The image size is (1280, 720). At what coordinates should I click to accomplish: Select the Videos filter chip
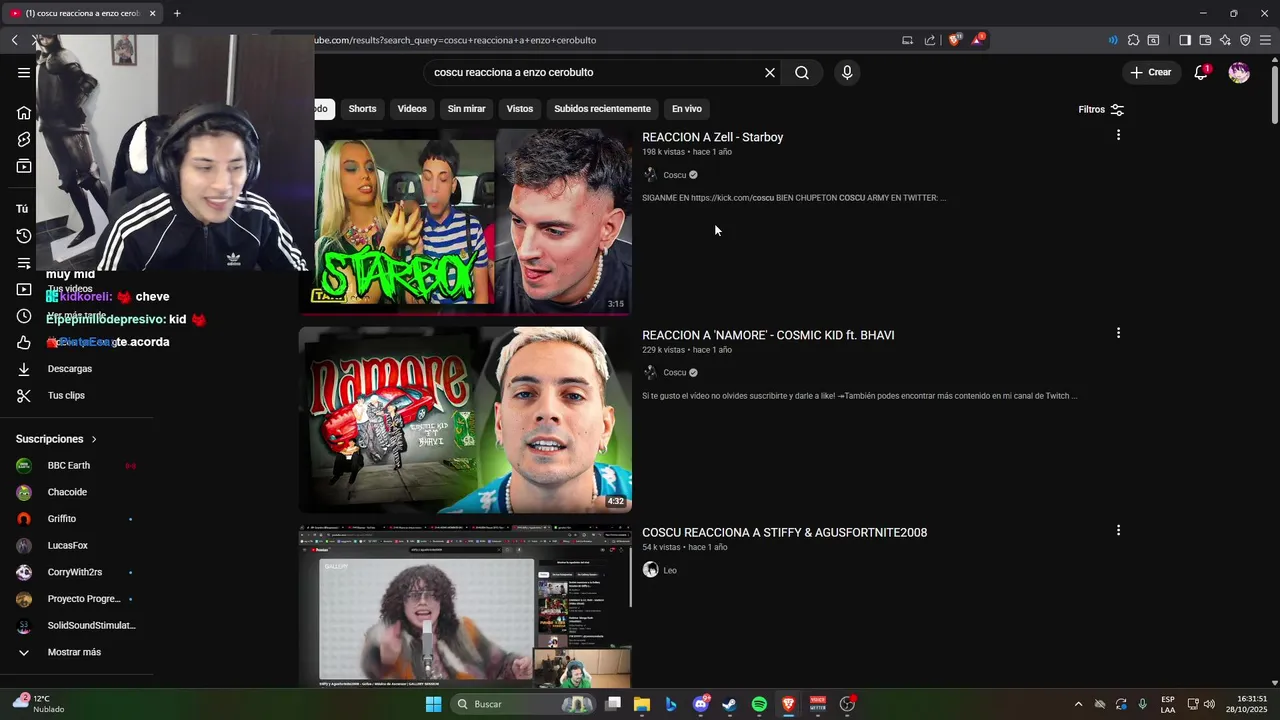tap(412, 109)
